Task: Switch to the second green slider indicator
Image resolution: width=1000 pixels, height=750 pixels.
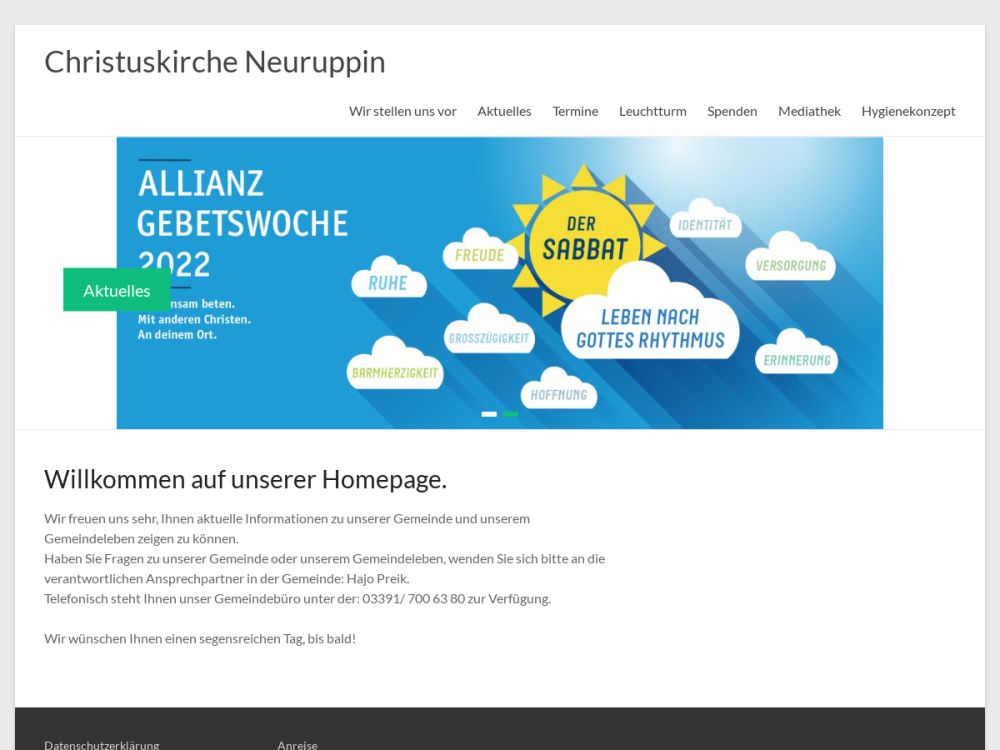Action: point(511,414)
